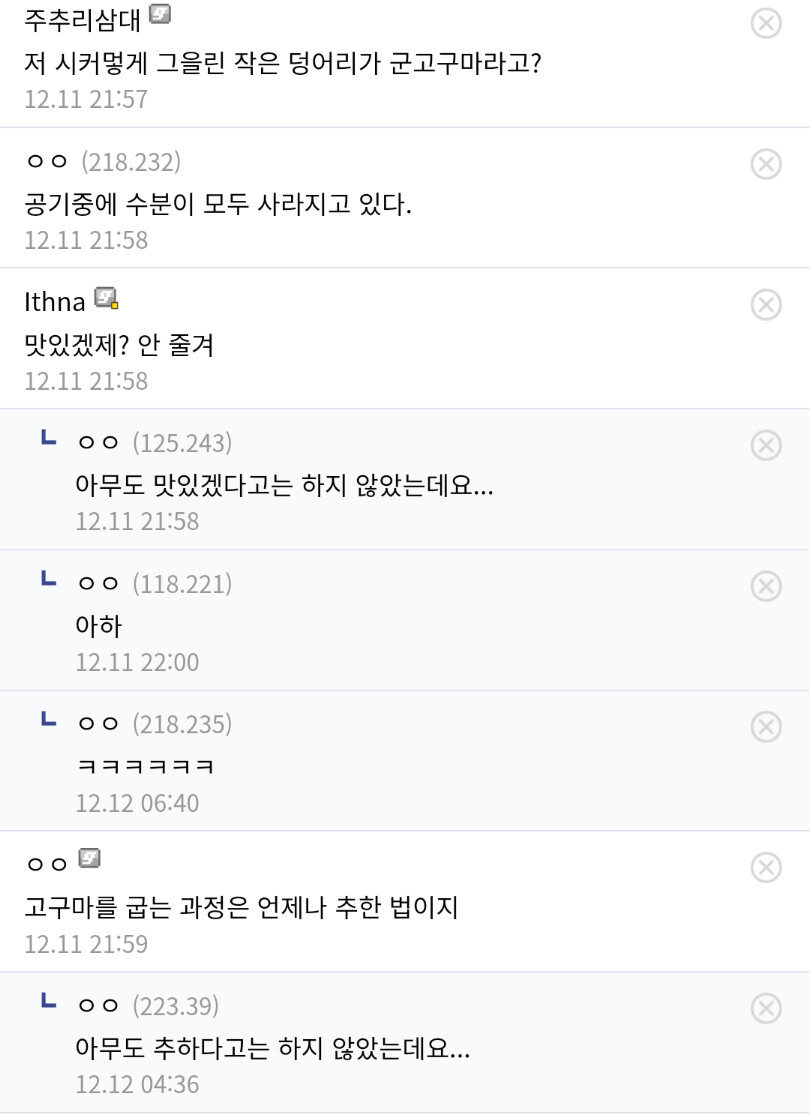
Task: Delete Ithna's comment with the X icon
Action: tap(765, 304)
